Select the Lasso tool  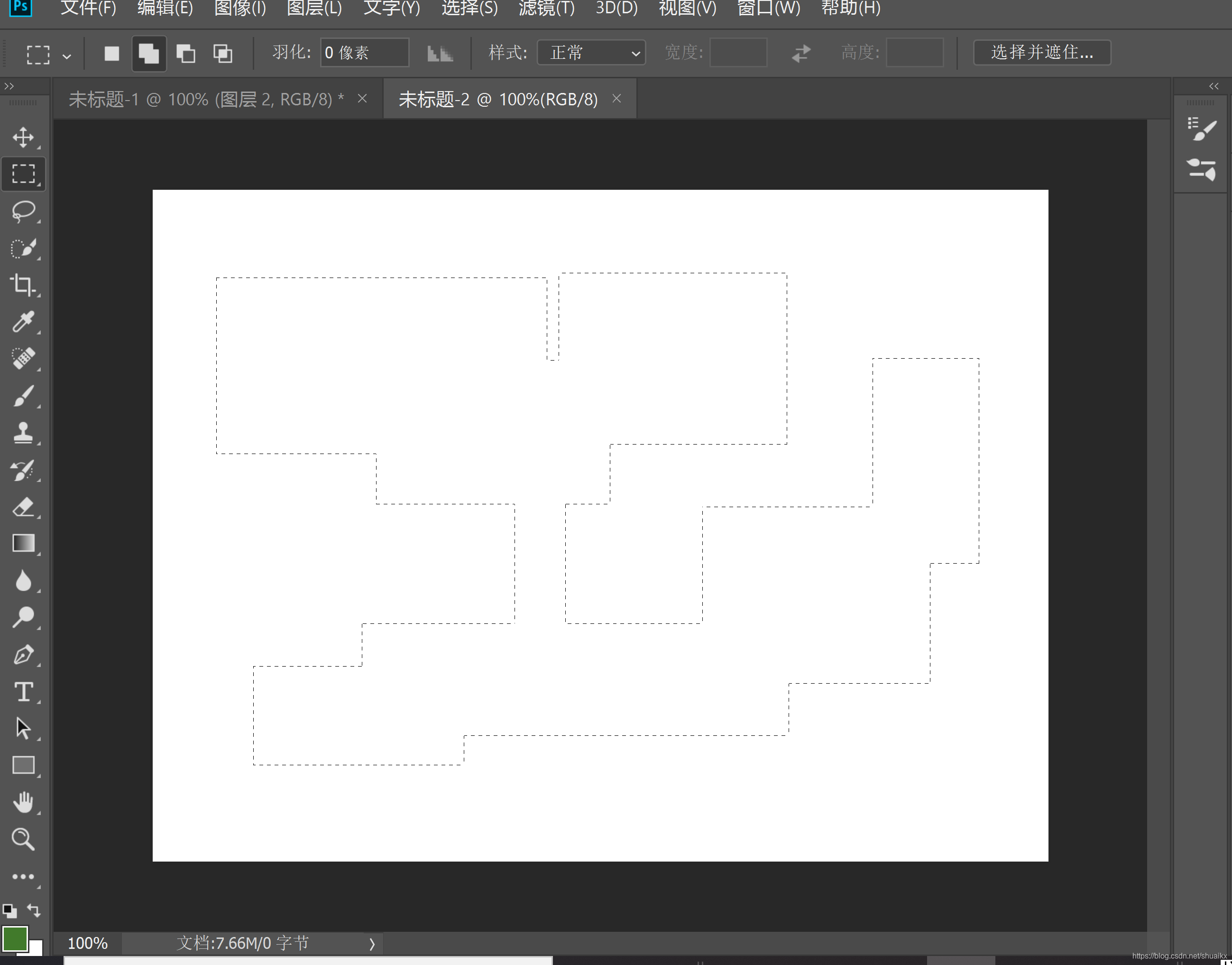(x=23, y=211)
